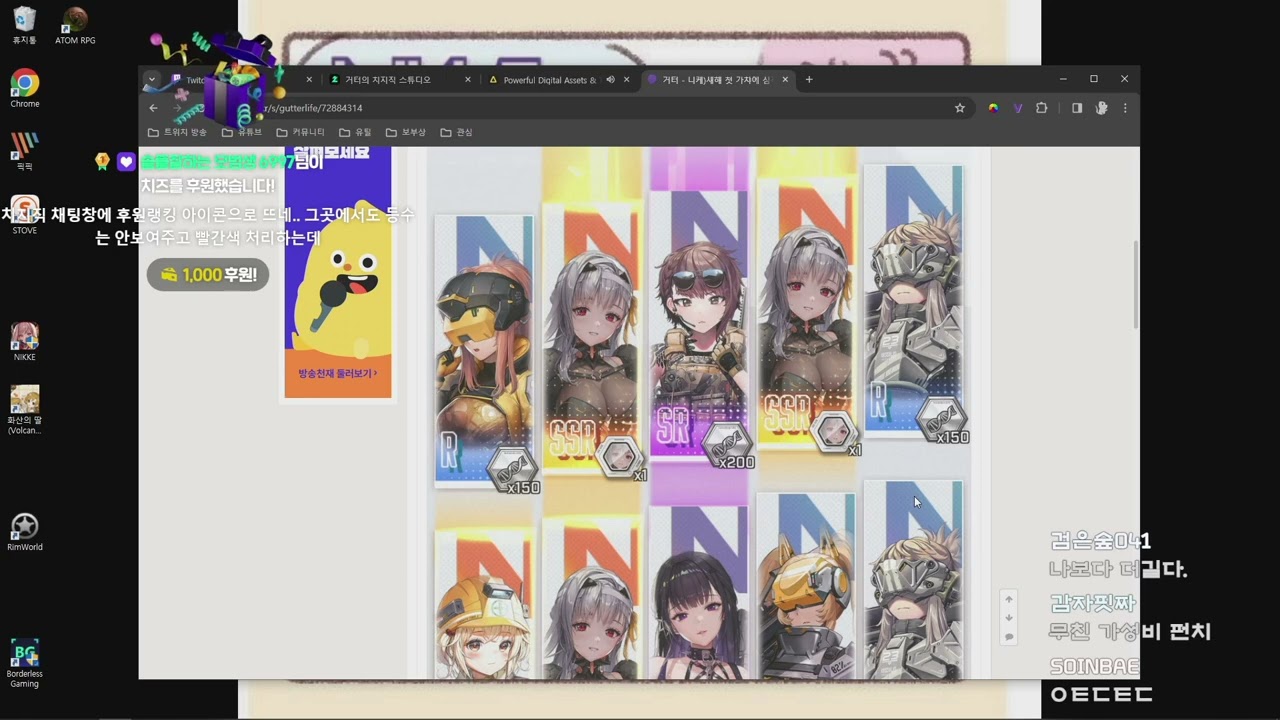Close the Powerful Digital Assets tab
Screen dimensions: 1280x720
tap(627, 80)
